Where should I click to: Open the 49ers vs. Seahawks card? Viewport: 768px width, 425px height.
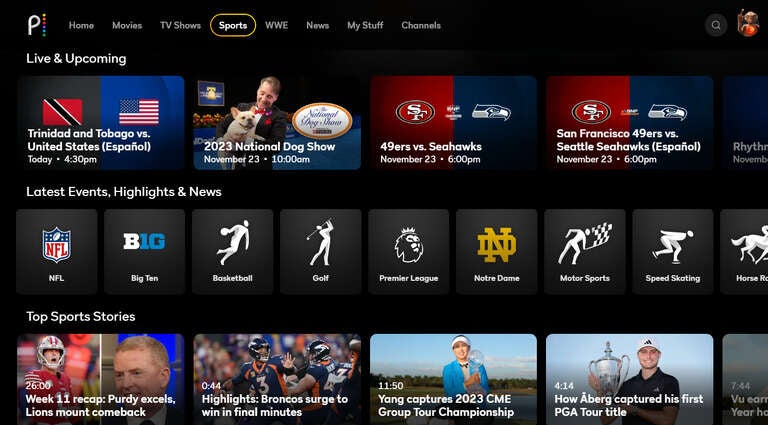pos(454,122)
